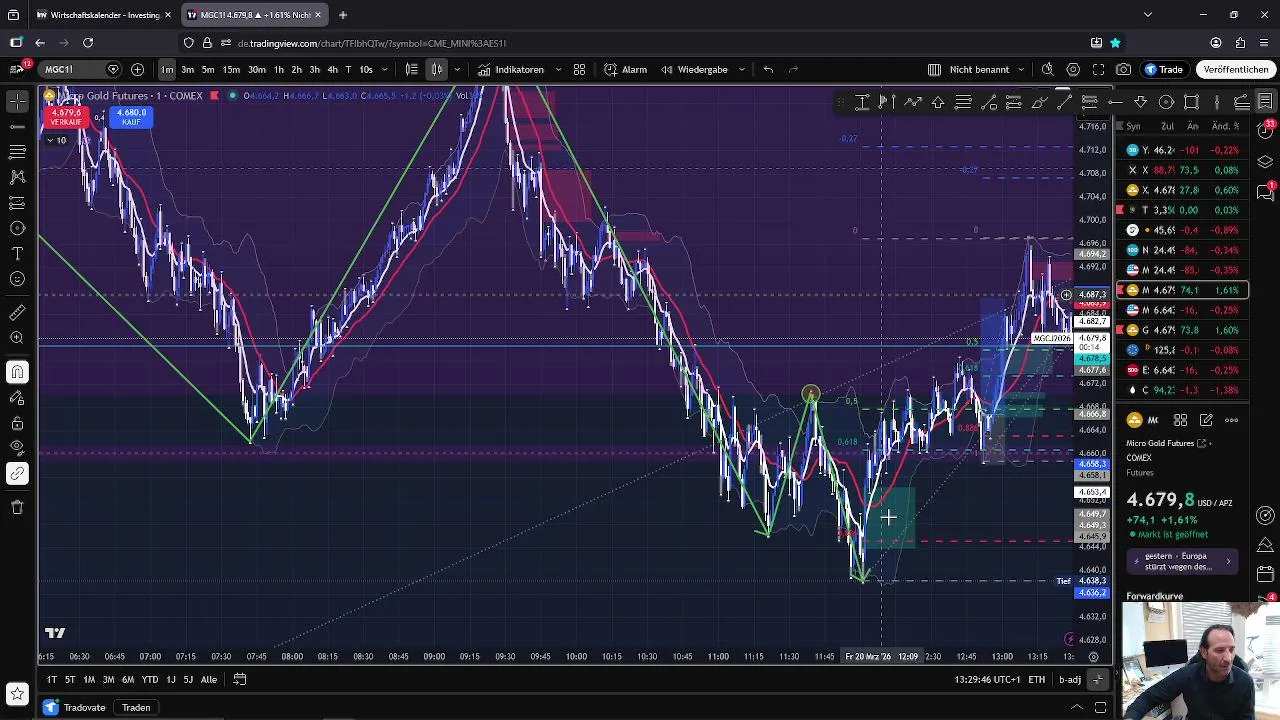Screen dimensions: 1280x720
Task: Lock all drawing tools
Action: coord(17,423)
